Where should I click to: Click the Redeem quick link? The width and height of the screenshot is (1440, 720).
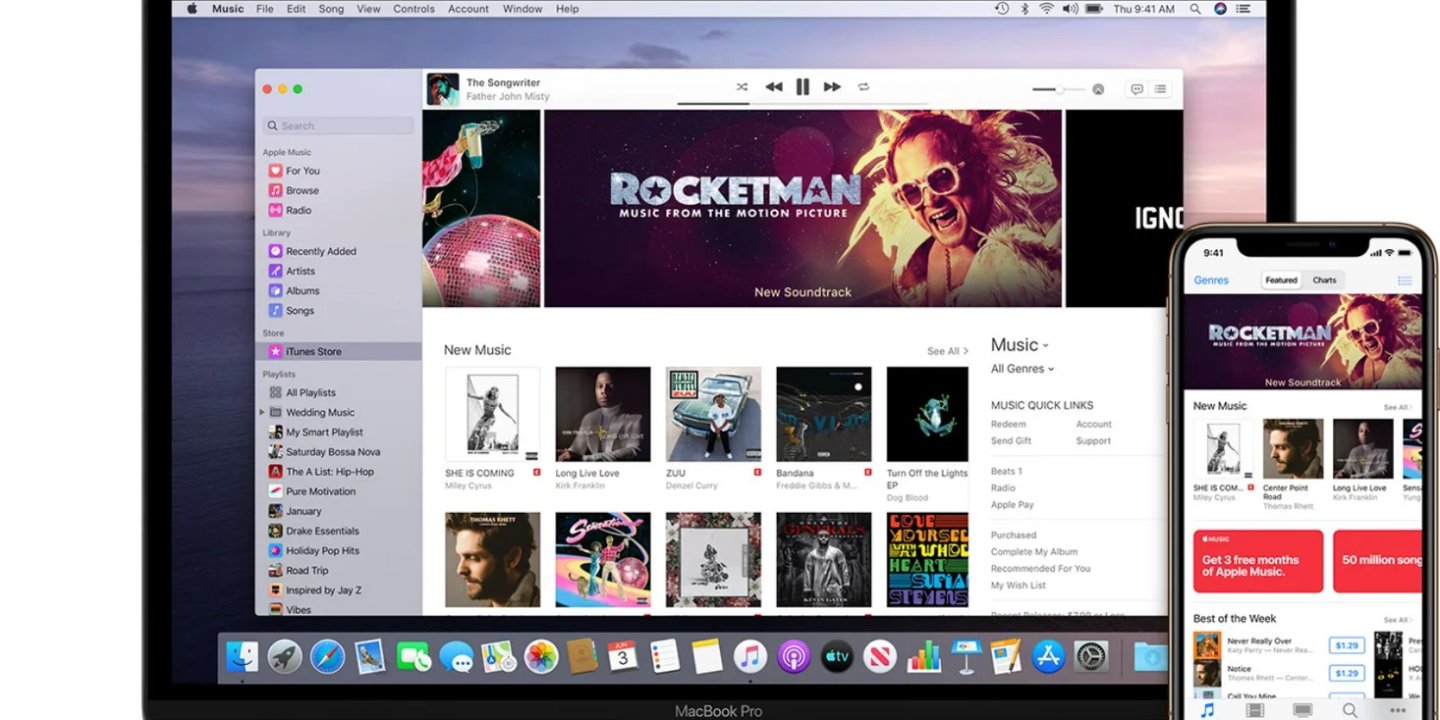point(1008,425)
